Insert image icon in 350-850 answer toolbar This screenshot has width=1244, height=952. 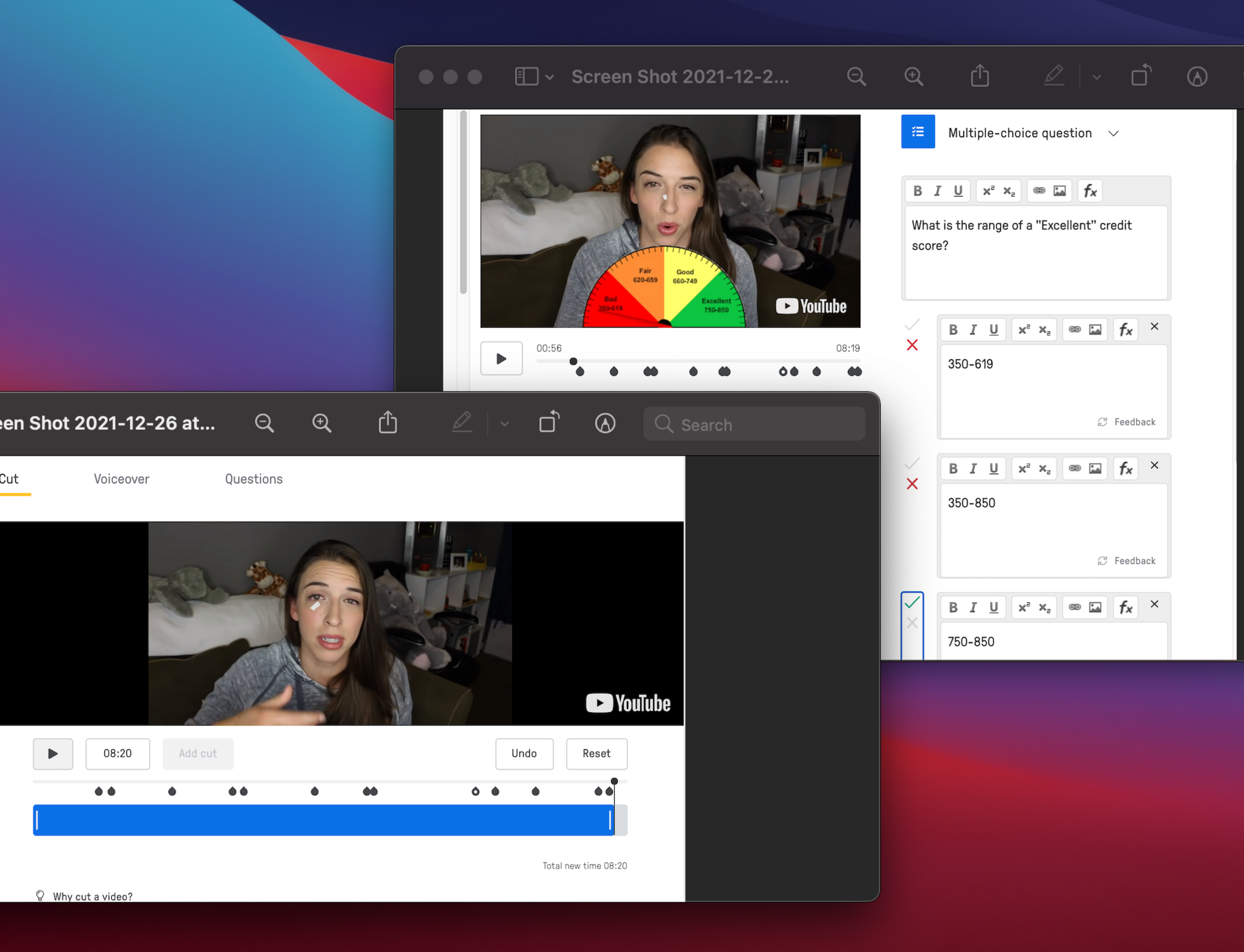tap(1095, 469)
